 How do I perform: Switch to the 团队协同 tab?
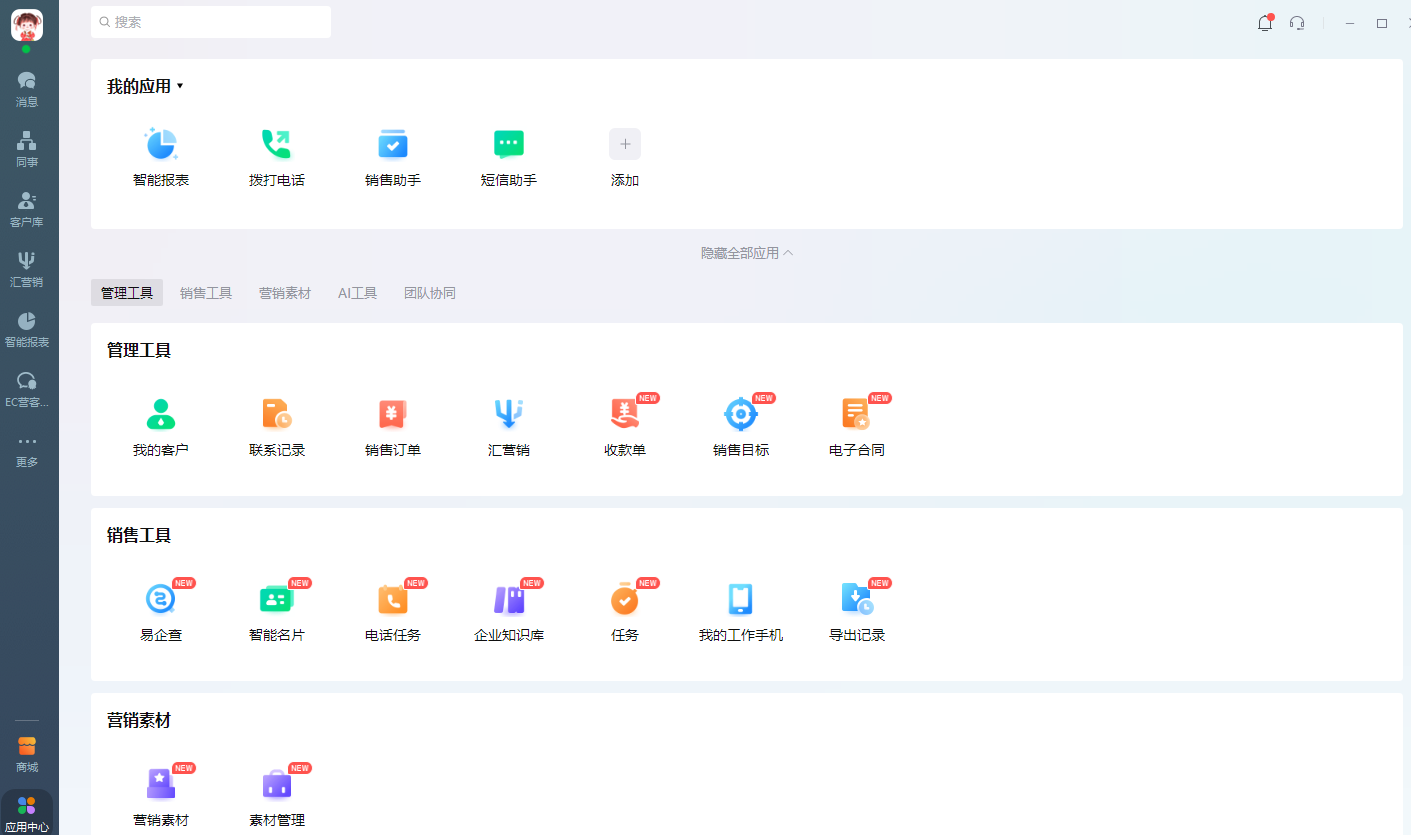coord(430,292)
